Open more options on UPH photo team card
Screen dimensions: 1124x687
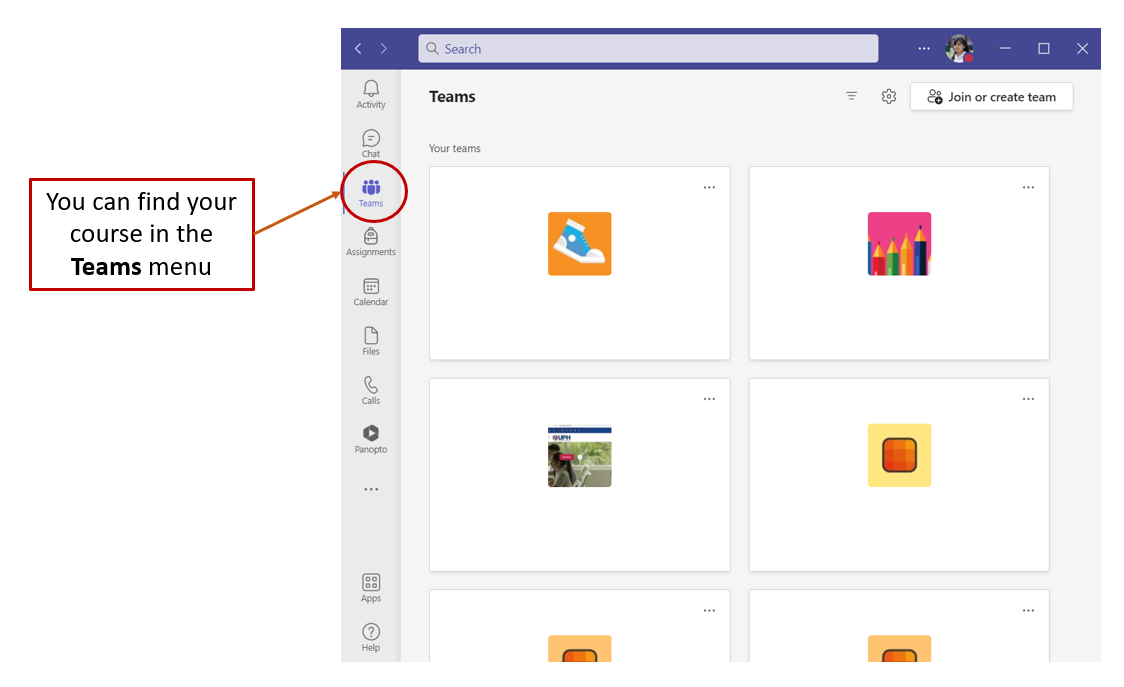[709, 399]
